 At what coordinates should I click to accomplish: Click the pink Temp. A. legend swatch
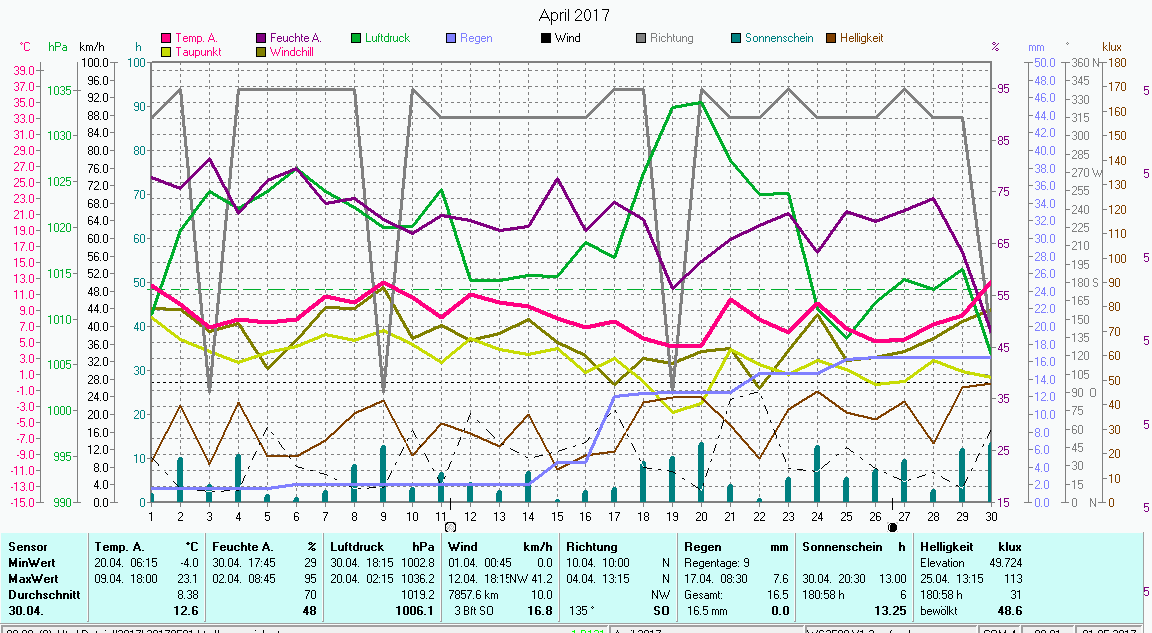(167, 39)
